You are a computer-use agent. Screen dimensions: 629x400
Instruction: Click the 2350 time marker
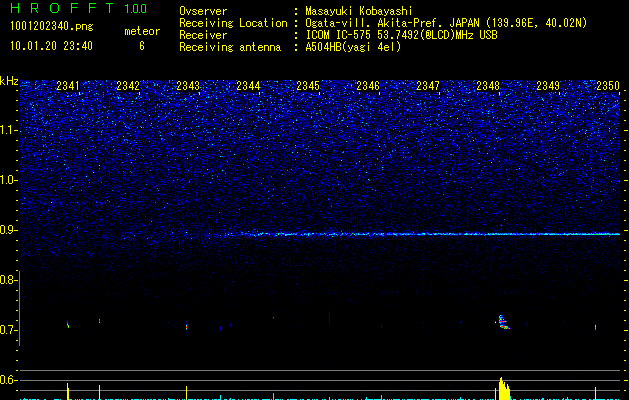pos(608,86)
